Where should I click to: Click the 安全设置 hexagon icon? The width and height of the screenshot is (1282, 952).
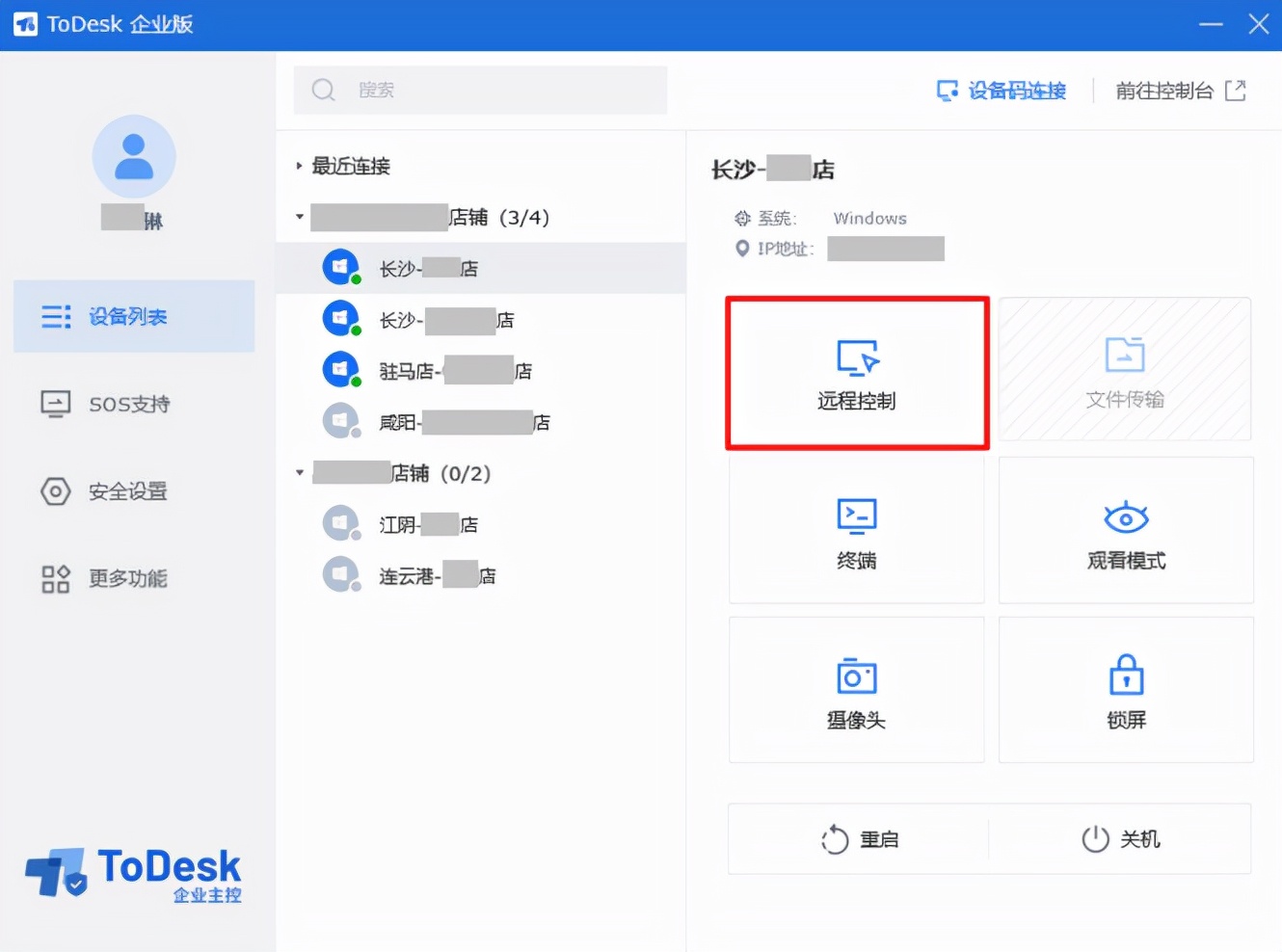coord(56,491)
